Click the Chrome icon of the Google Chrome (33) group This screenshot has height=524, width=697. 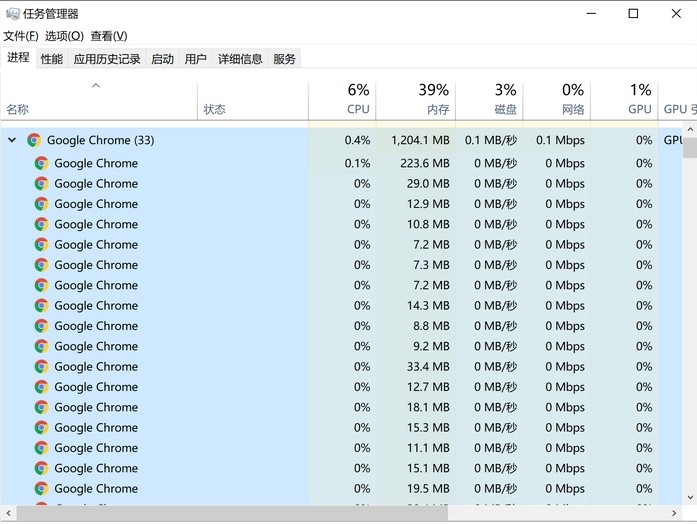click(34, 140)
